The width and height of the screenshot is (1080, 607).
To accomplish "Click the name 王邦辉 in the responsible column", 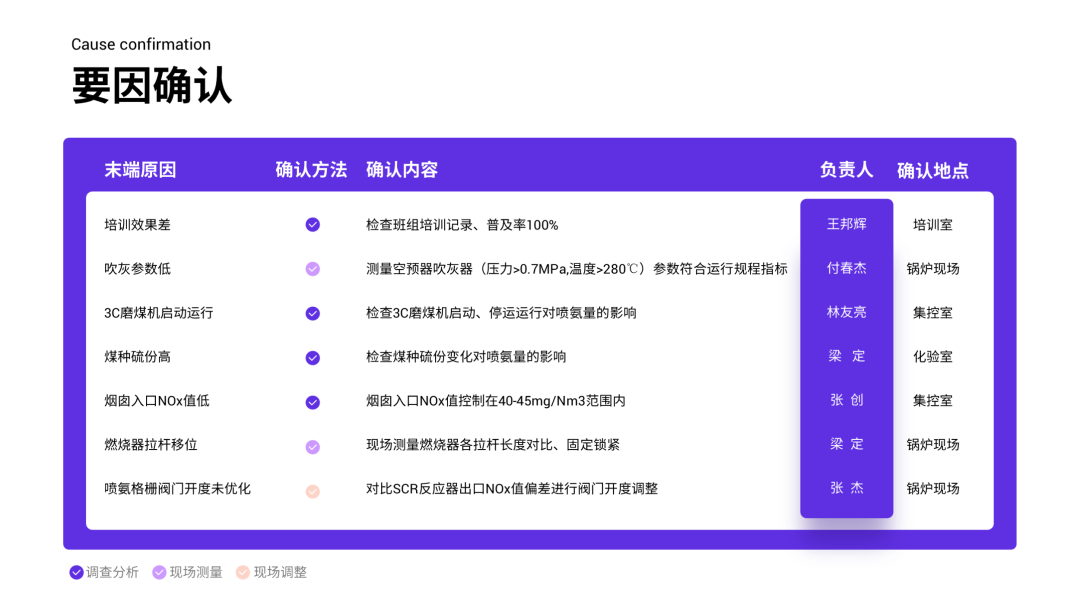I will pyautogui.click(x=845, y=224).
